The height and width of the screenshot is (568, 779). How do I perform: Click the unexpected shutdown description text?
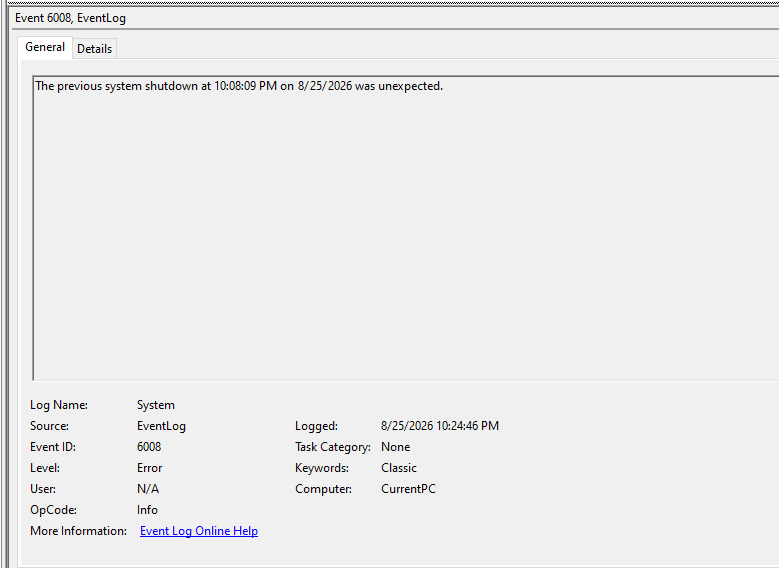point(239,86)
